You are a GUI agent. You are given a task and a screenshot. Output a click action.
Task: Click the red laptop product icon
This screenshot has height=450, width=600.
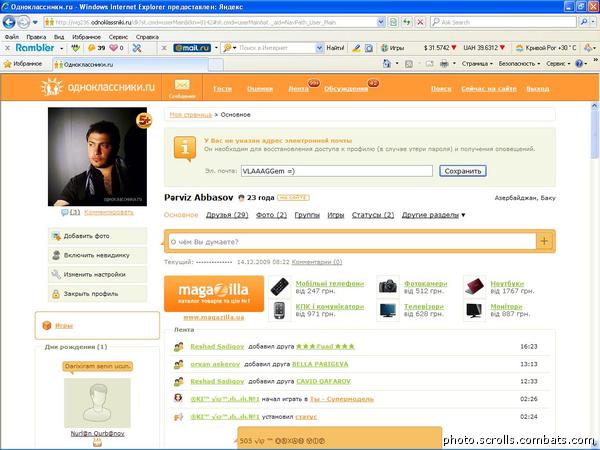(474, 286)
